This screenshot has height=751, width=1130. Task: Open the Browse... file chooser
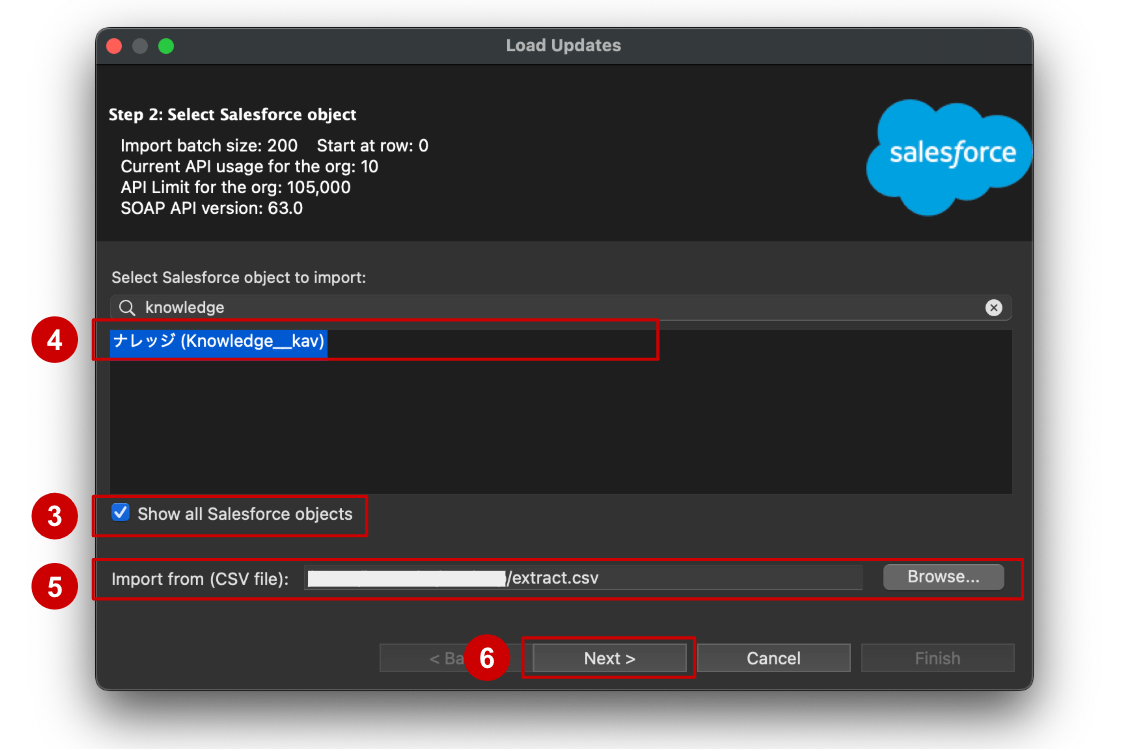click(x=943, y=577)
